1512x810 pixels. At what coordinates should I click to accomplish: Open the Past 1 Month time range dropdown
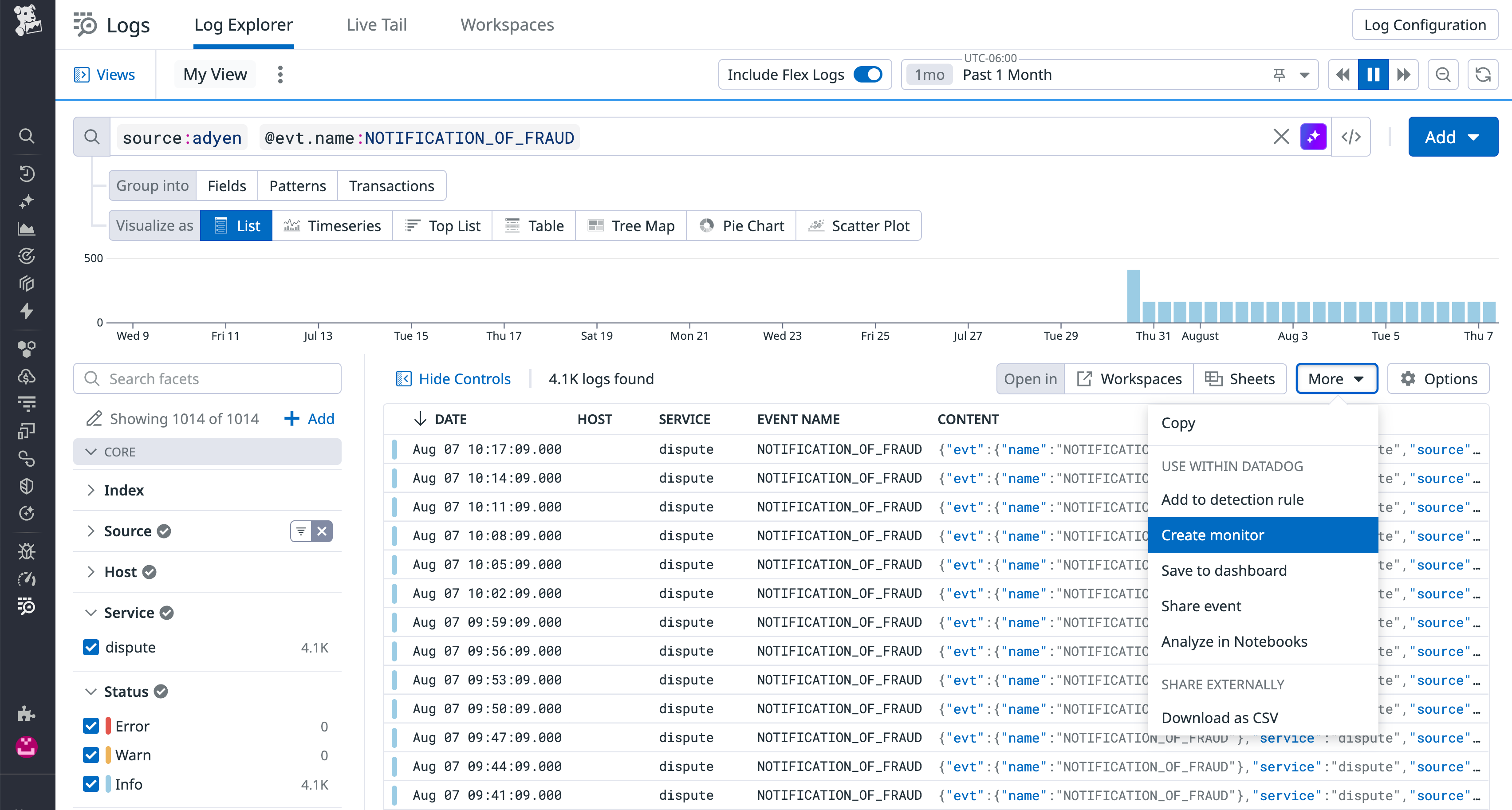pos(1007,75)
